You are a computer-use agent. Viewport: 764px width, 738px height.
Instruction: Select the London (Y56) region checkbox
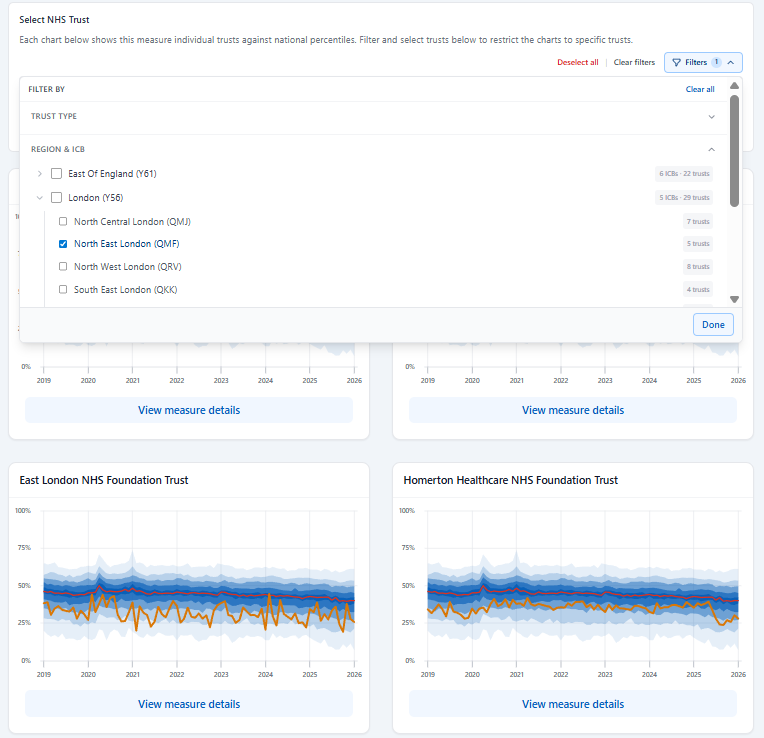click(x=57, y=198)
